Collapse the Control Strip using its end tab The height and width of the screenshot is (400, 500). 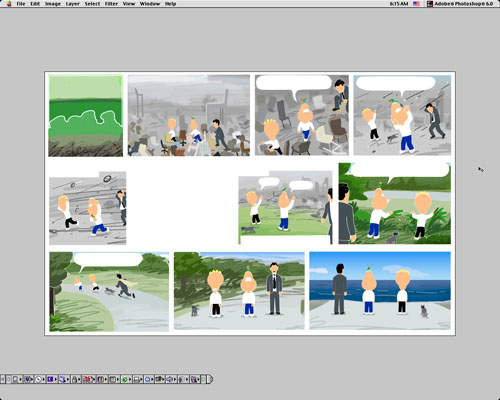point(210,379)
